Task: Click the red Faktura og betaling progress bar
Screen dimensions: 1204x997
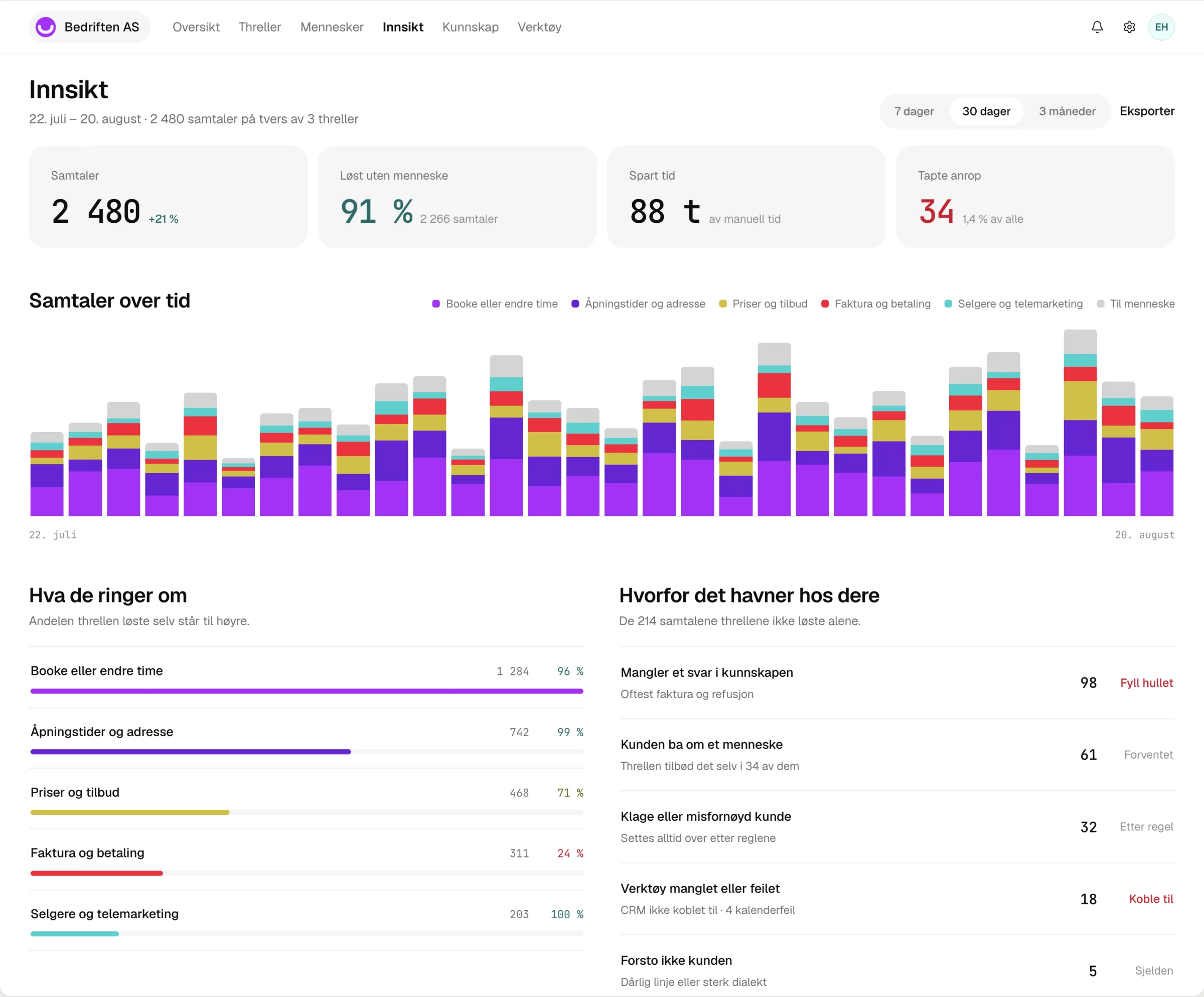Action: (96, 873)
